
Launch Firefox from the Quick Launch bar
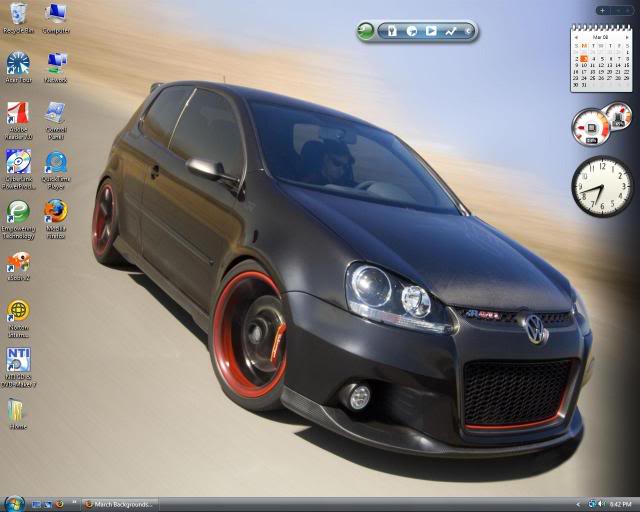59,504
